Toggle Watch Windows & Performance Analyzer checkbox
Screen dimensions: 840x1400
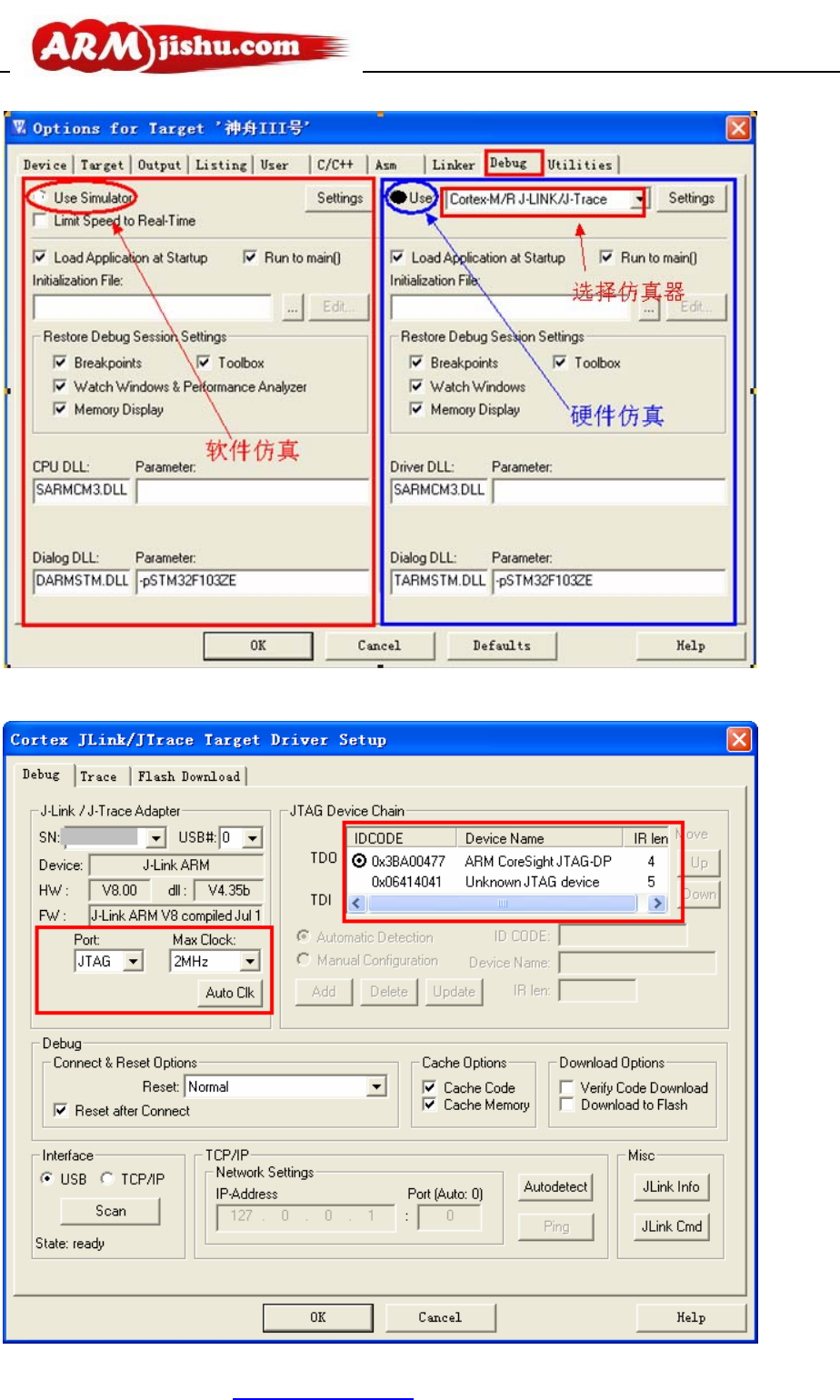click(60, 386)
